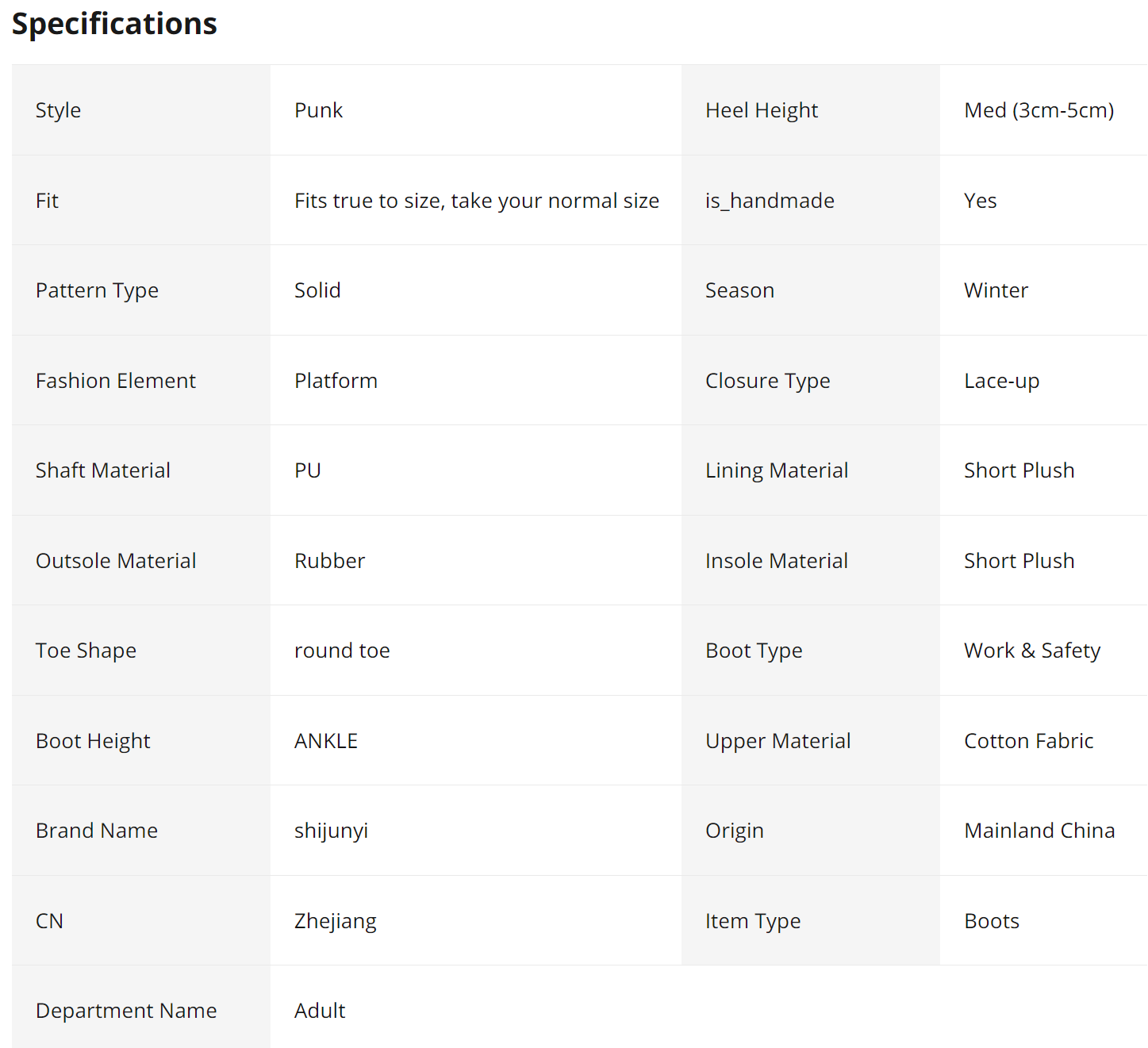The width and height of the screenshot is (1148, 1048).
Task: Click the Department Name label
Action: pyautogui.click(x=126, y=1011)
